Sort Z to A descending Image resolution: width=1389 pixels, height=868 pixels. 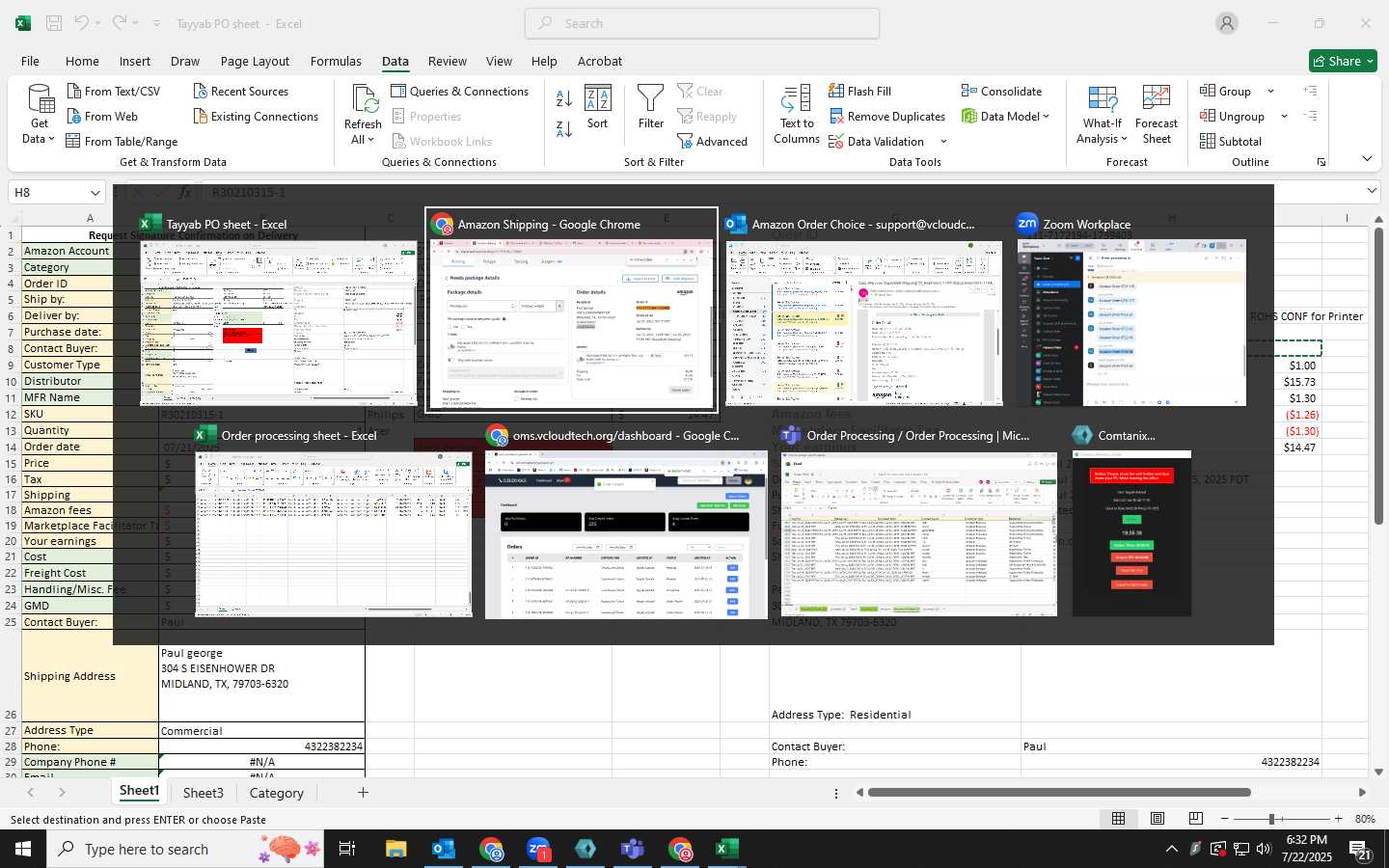[564, 128]
